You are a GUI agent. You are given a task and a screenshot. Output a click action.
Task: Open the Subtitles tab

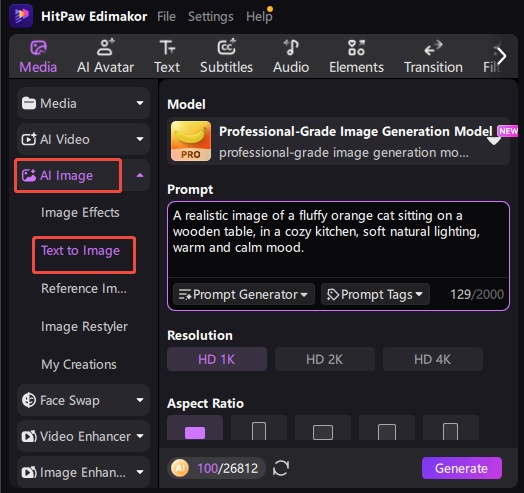[226, 57]
